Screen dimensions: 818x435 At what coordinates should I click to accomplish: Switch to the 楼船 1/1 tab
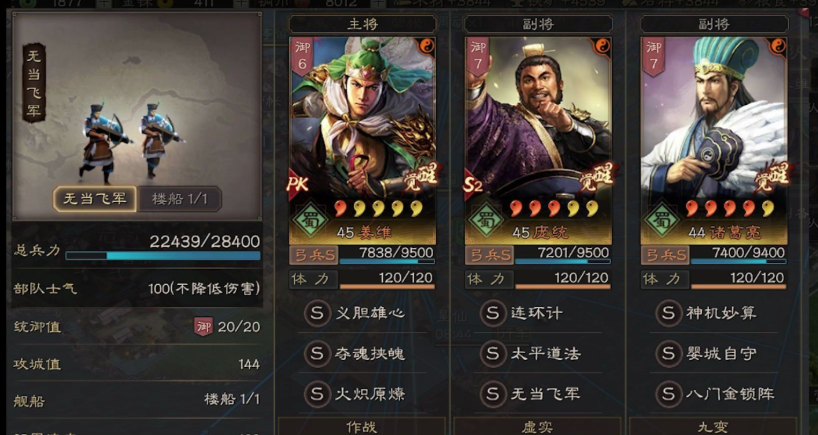pos(179,199)
